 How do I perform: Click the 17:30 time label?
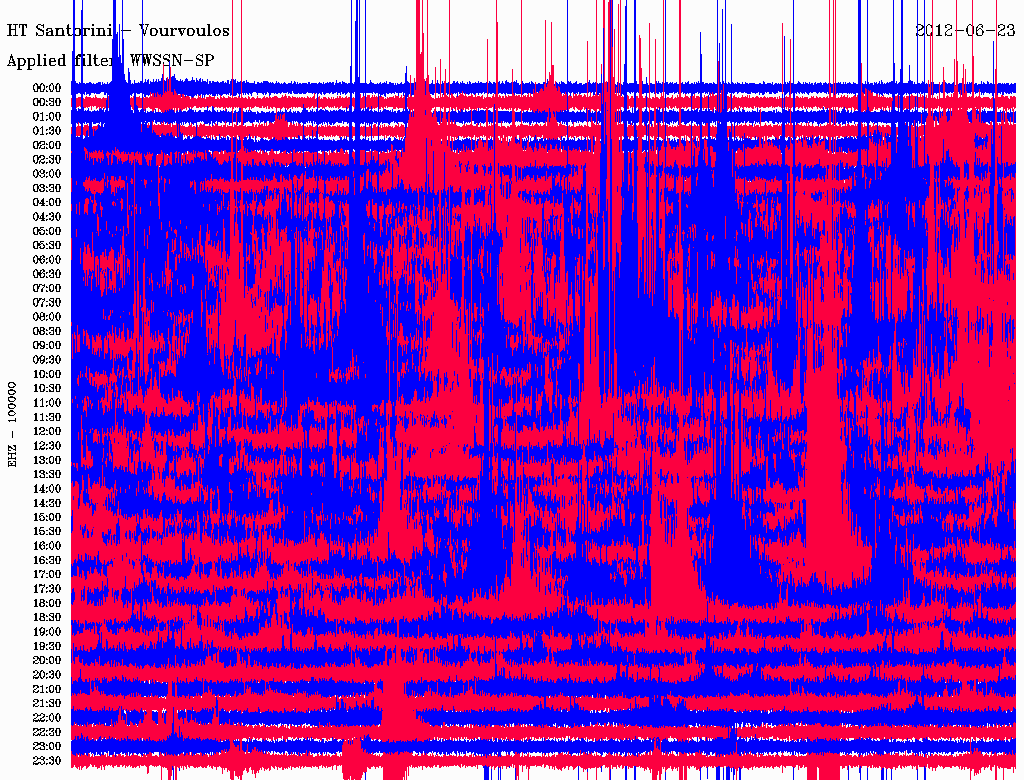pos(47,589)
